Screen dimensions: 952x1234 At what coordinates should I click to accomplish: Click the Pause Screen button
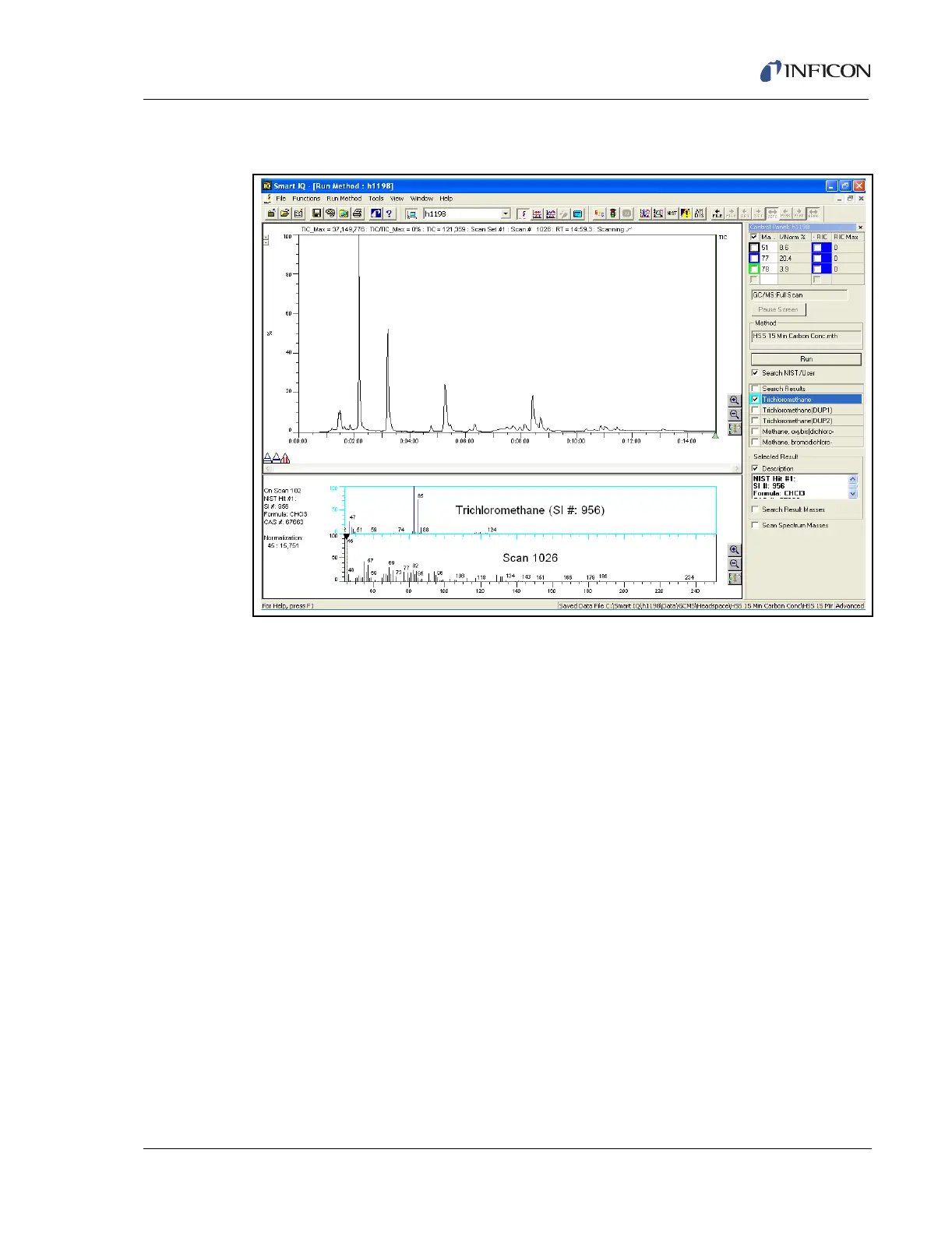778,309
